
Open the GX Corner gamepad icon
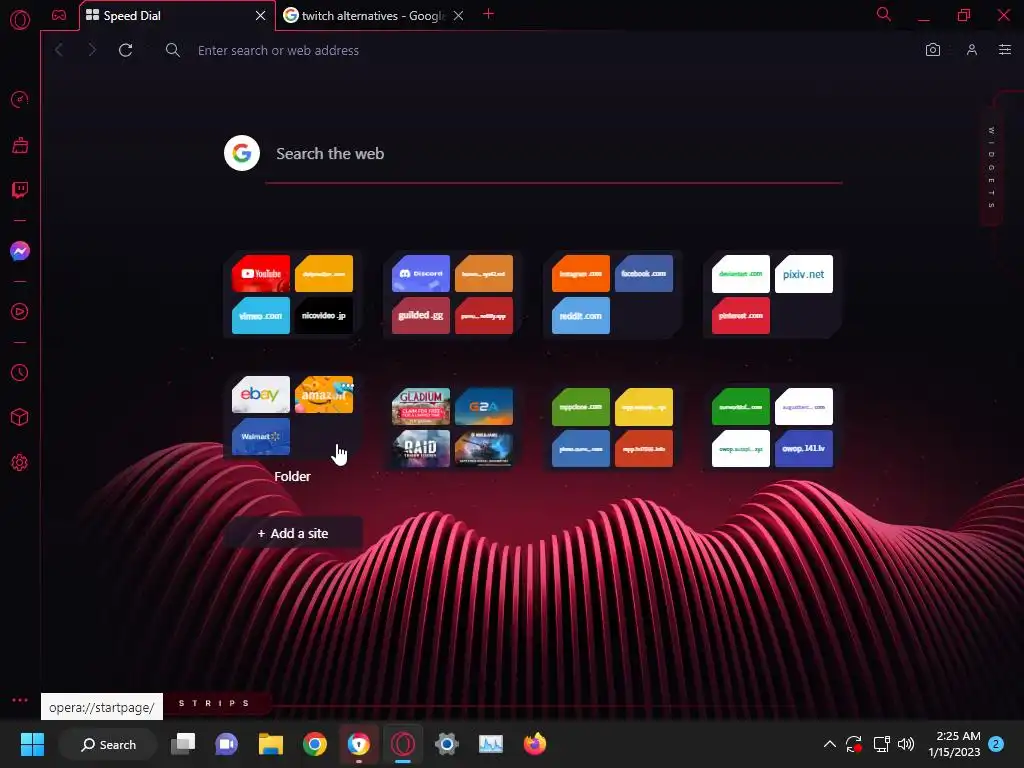coord(59,15)
